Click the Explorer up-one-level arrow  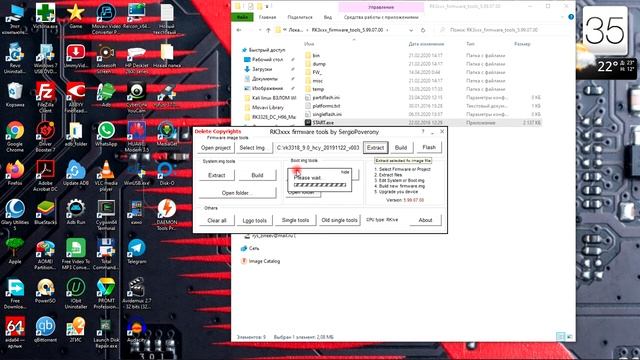(x=268, y=30)
